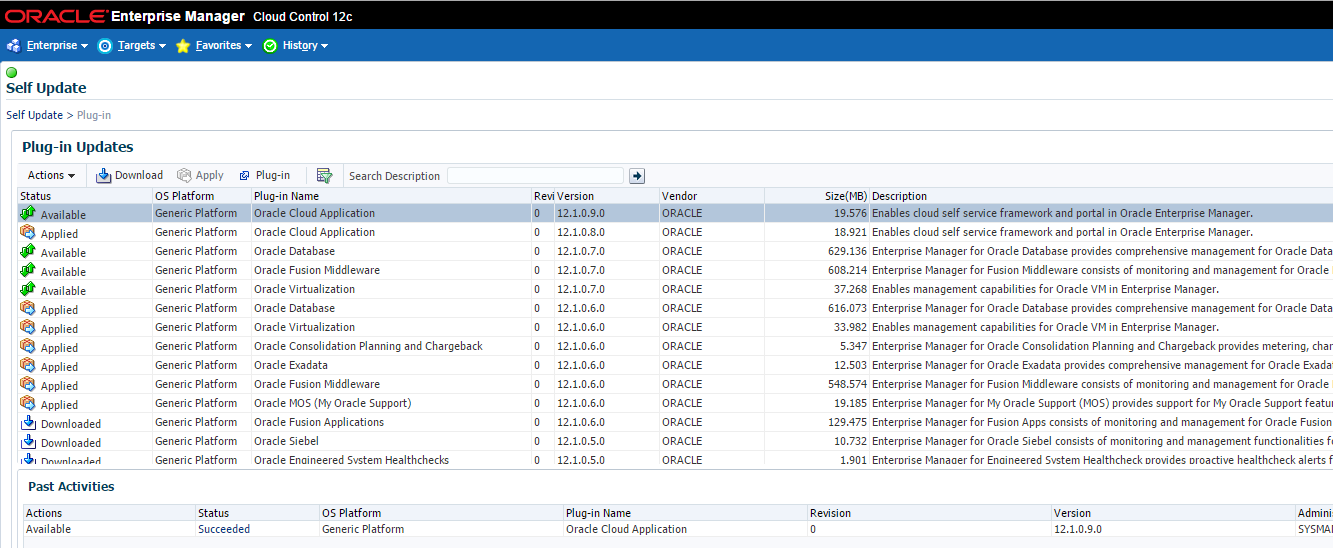This screenshot has width=1333, height=548.
Task: Click the green status indicator above Self Update
Action: point(12,72)
